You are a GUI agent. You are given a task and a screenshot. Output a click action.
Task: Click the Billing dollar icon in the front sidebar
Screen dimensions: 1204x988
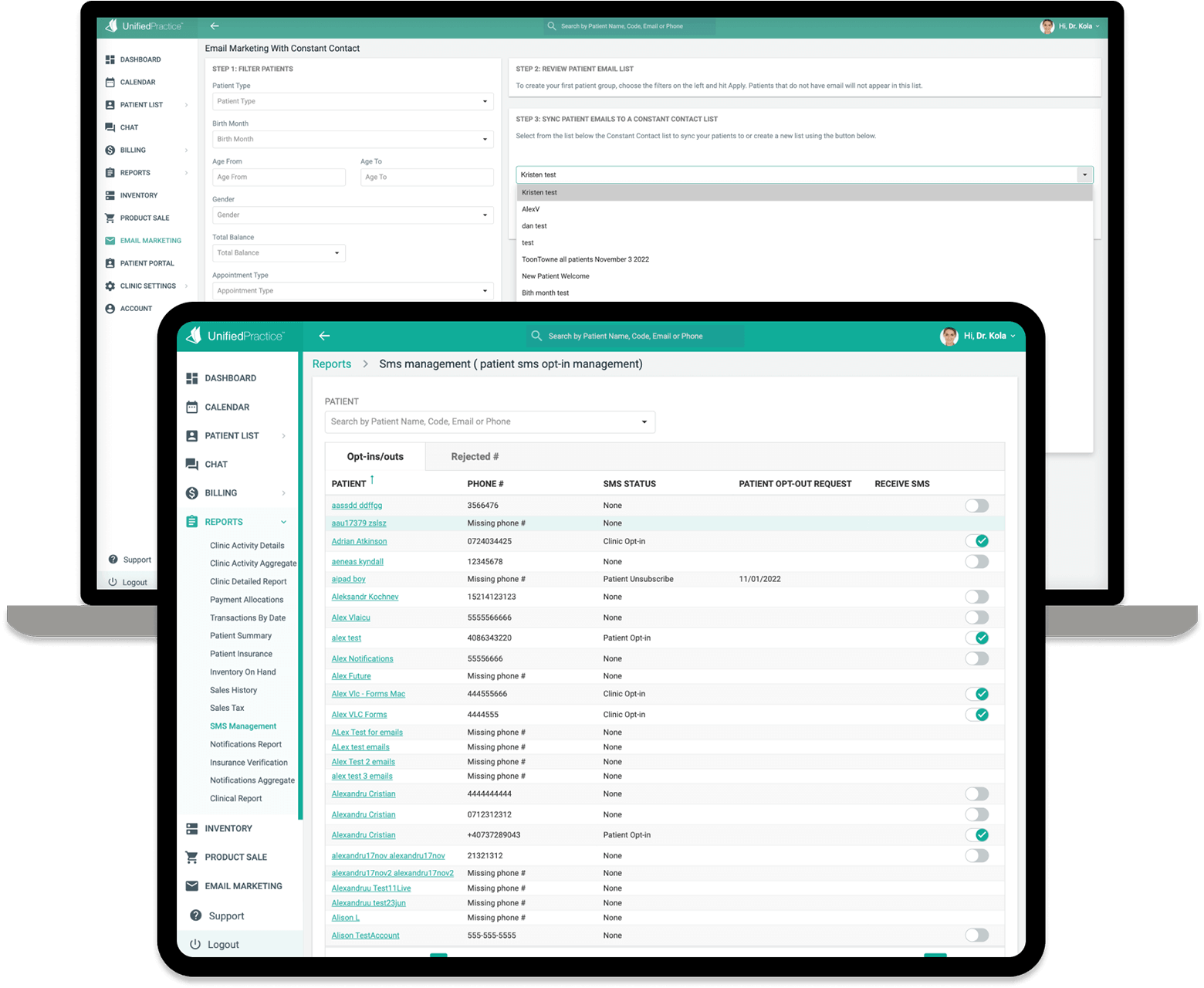192,493
